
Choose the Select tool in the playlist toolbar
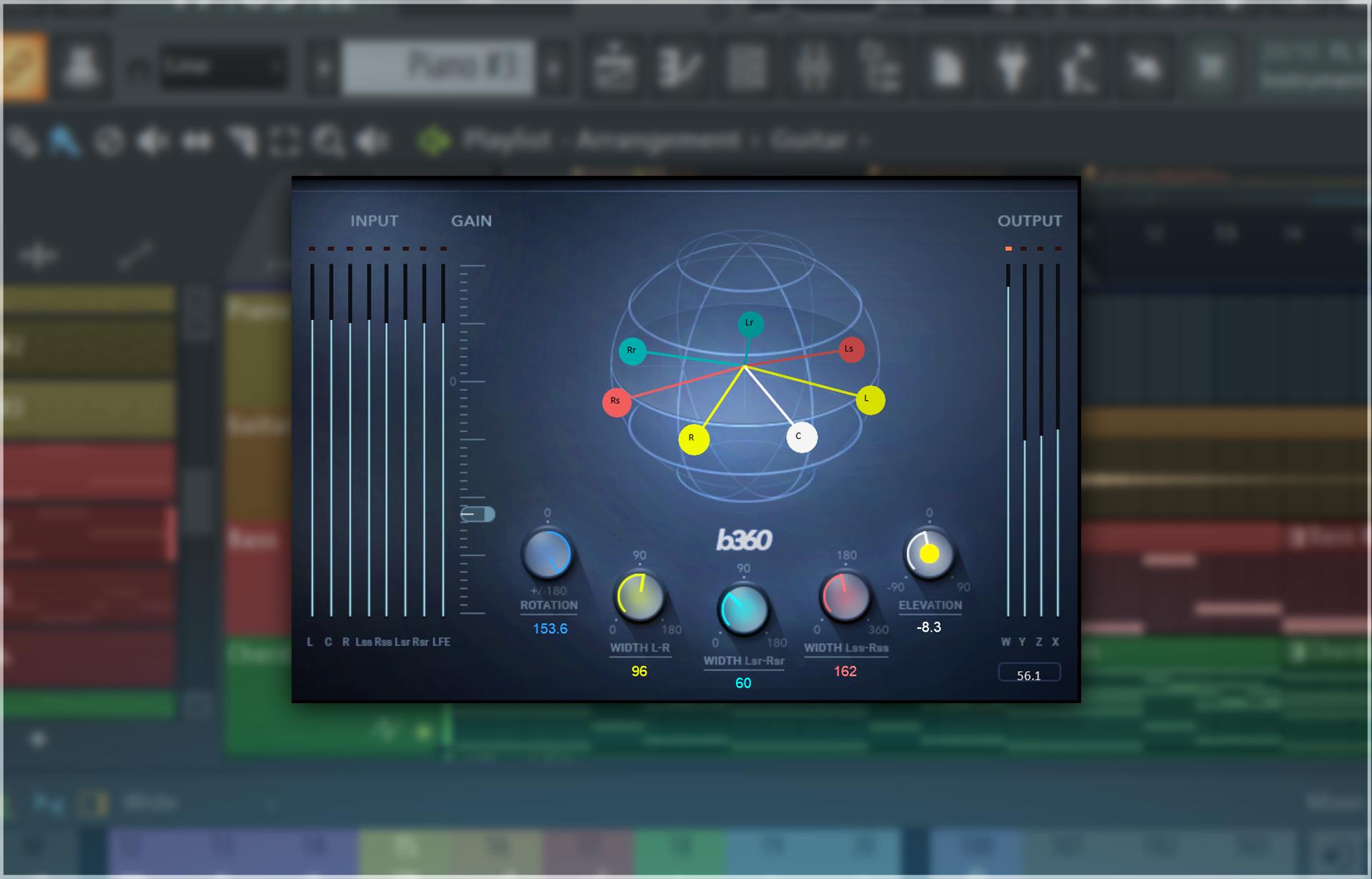coord(284,141)
